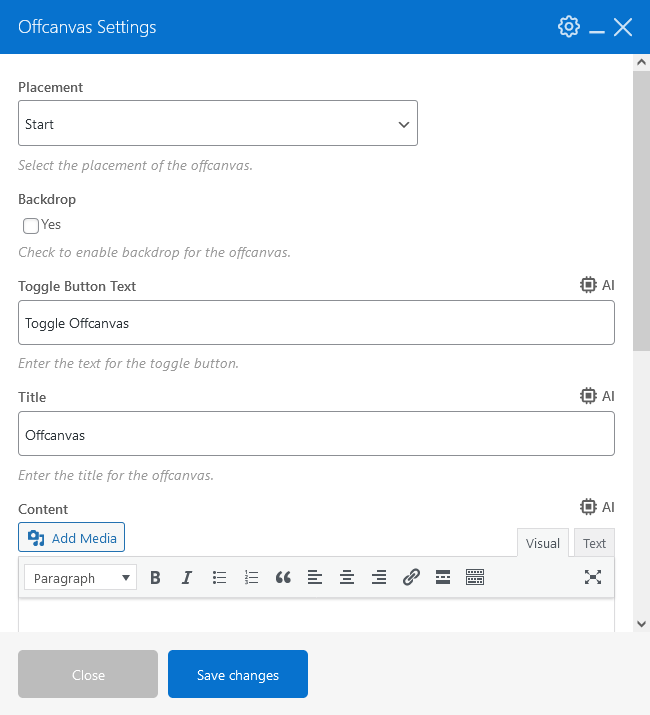
Task: Apply blockquote formatting
Action: (283, 577)
